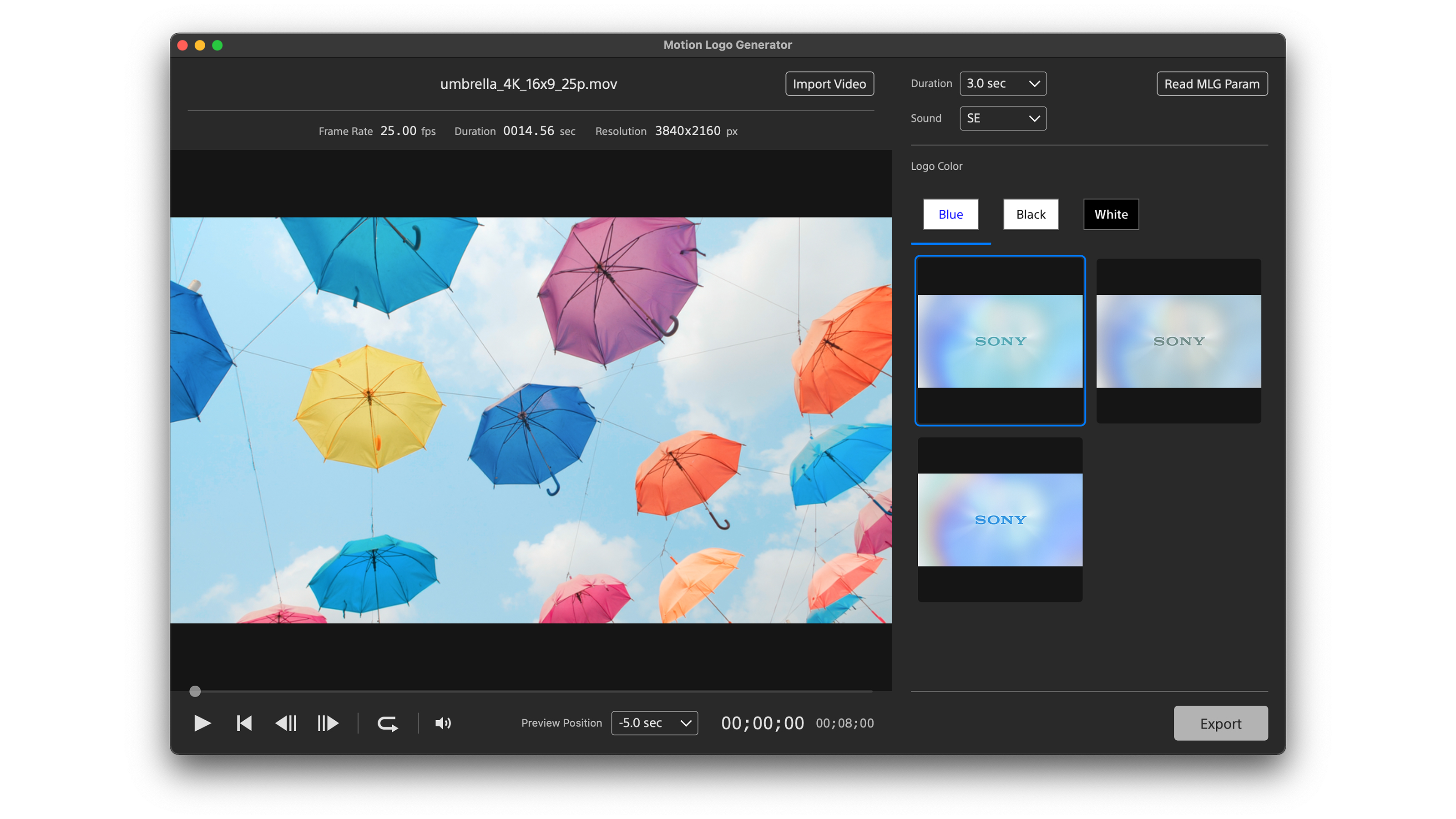The image size is (1456, 819).
Task: Step back one frame
Action: (x=286, y=723)
